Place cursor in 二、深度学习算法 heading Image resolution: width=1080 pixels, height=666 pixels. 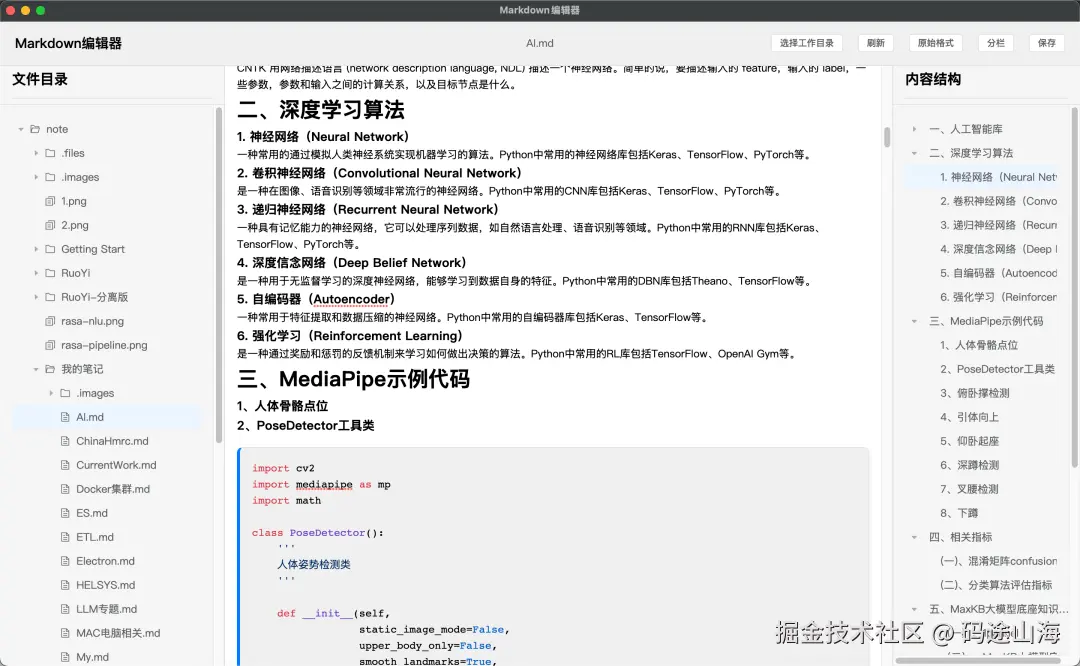[320, 110]
